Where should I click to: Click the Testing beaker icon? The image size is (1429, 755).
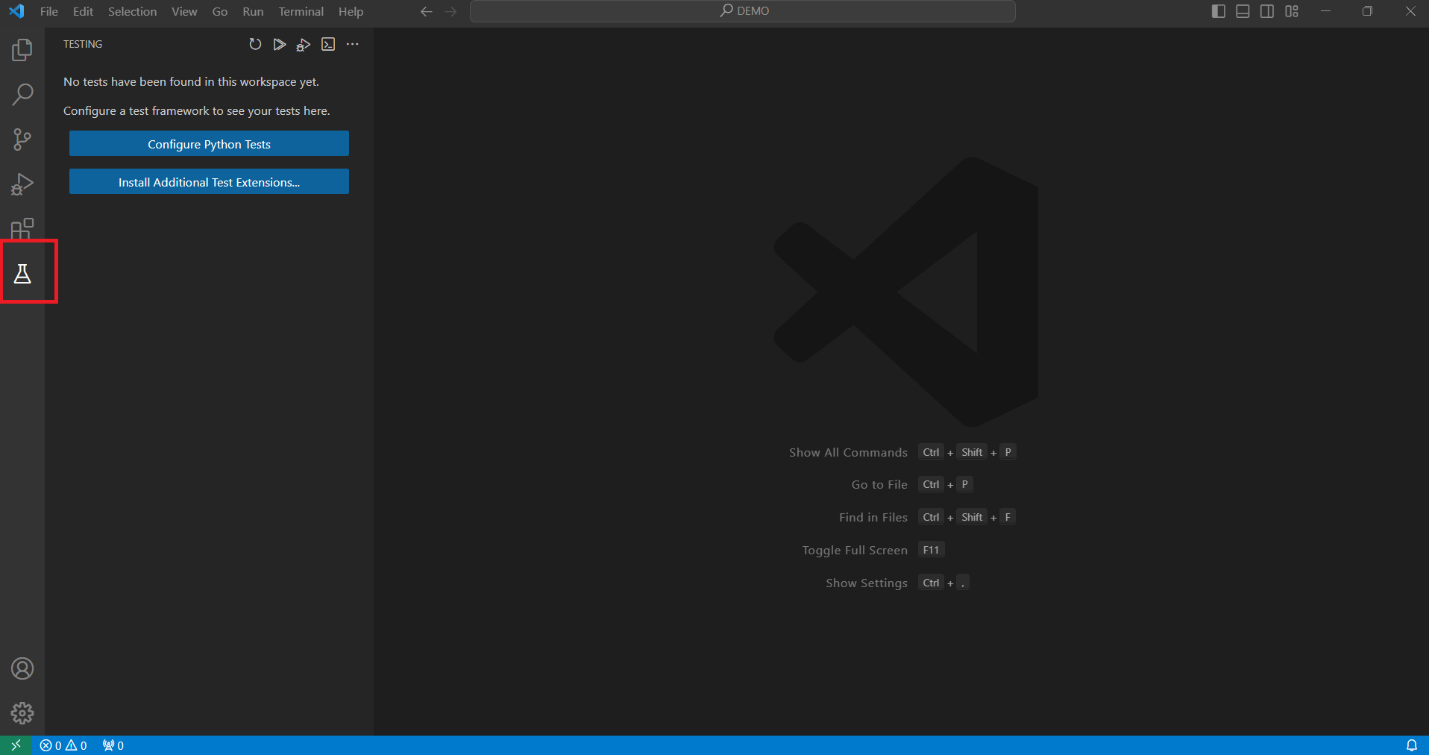(x=22, y=273)
